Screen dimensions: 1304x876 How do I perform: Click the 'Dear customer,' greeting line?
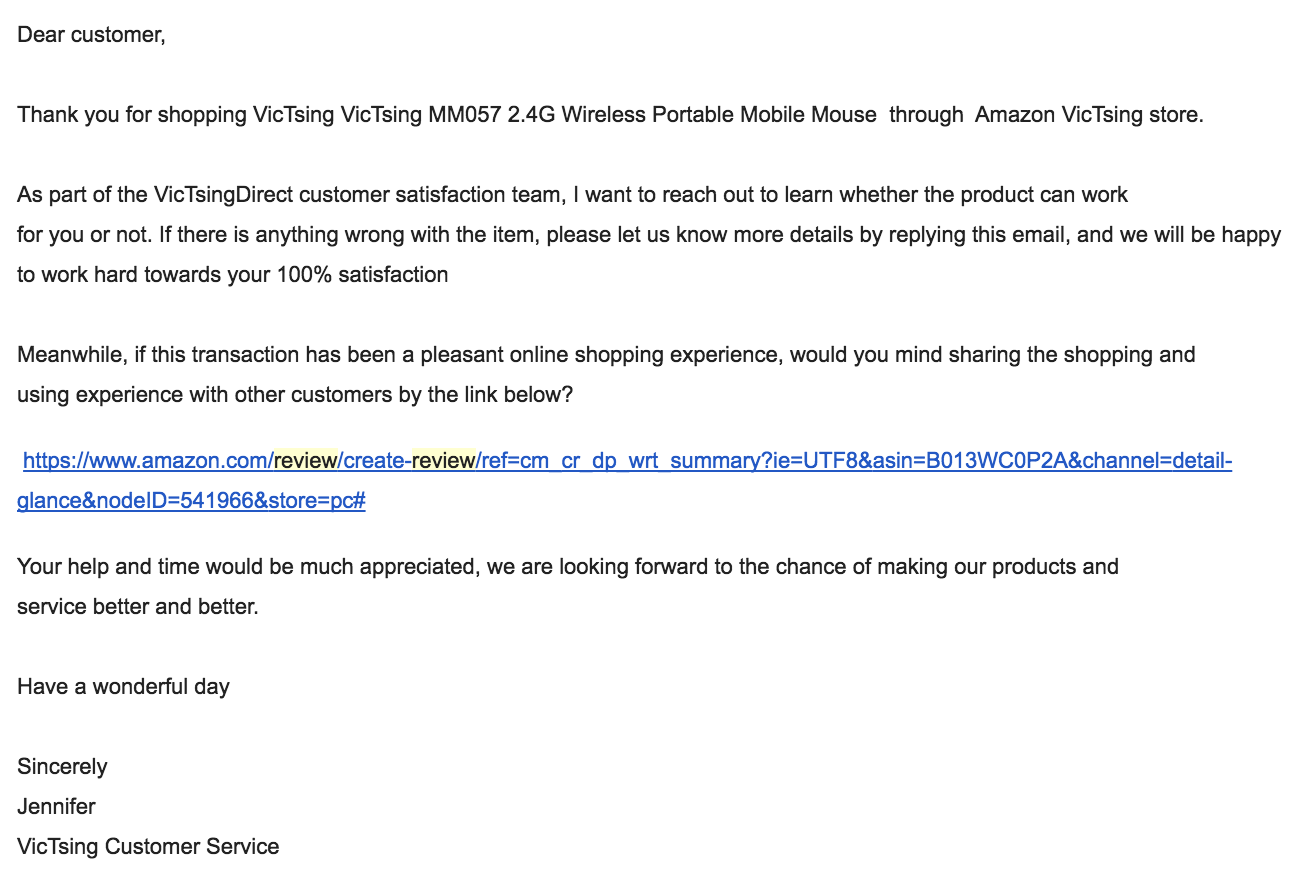click(91, 35)
